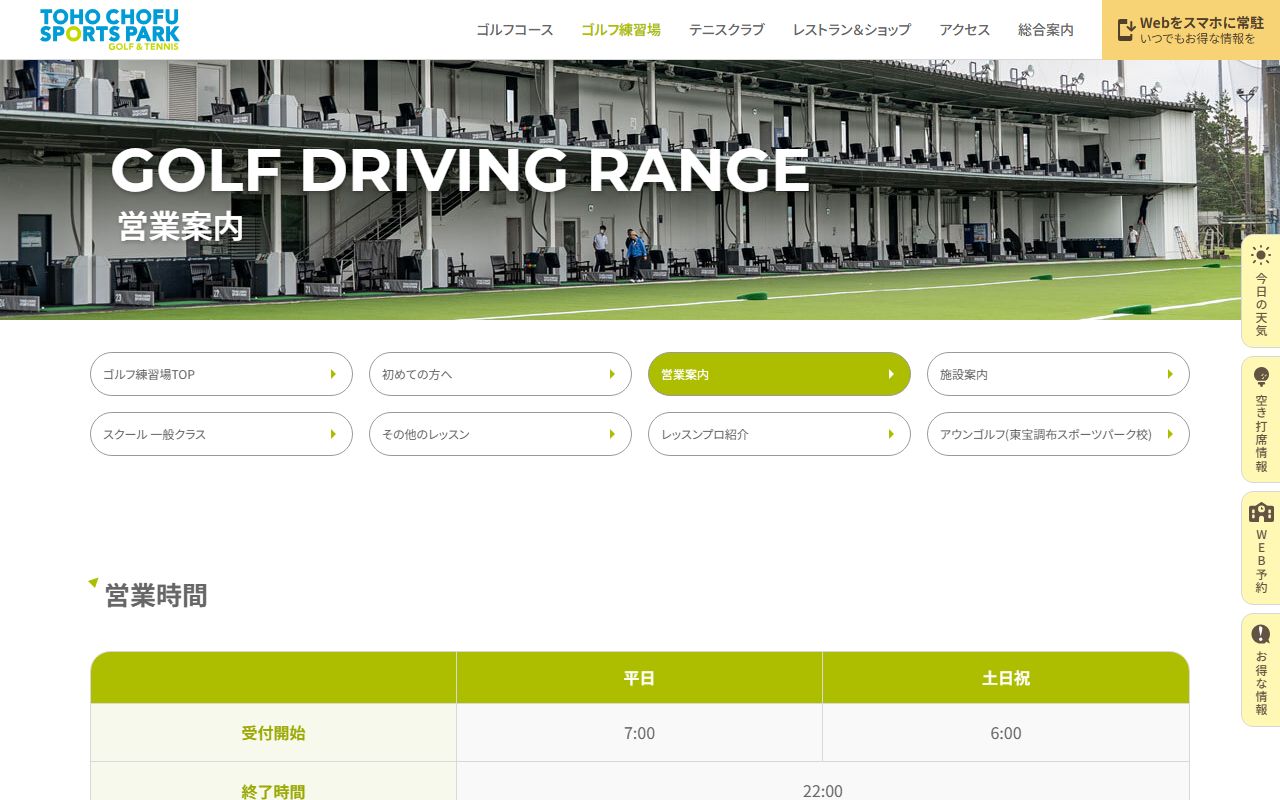1280x800 pixels.
Task: Click the golf ball icon for 空き打席情報
Action: coord(1261,377)
